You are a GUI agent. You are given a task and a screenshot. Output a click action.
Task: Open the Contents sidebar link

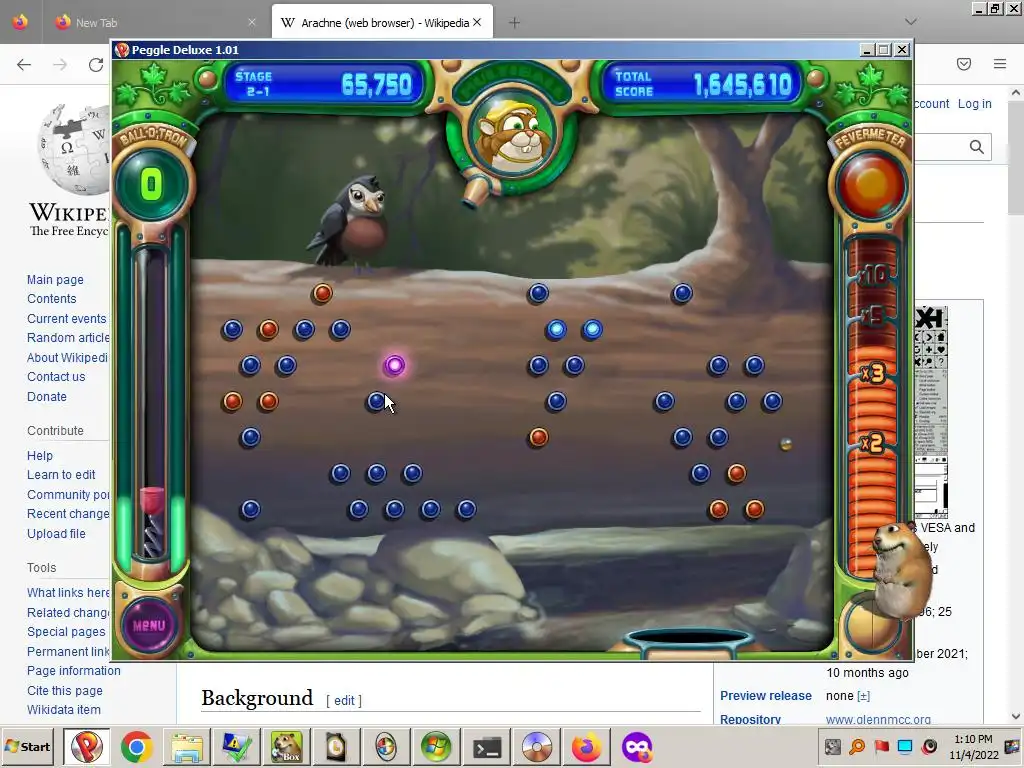(x=52, y=298)
